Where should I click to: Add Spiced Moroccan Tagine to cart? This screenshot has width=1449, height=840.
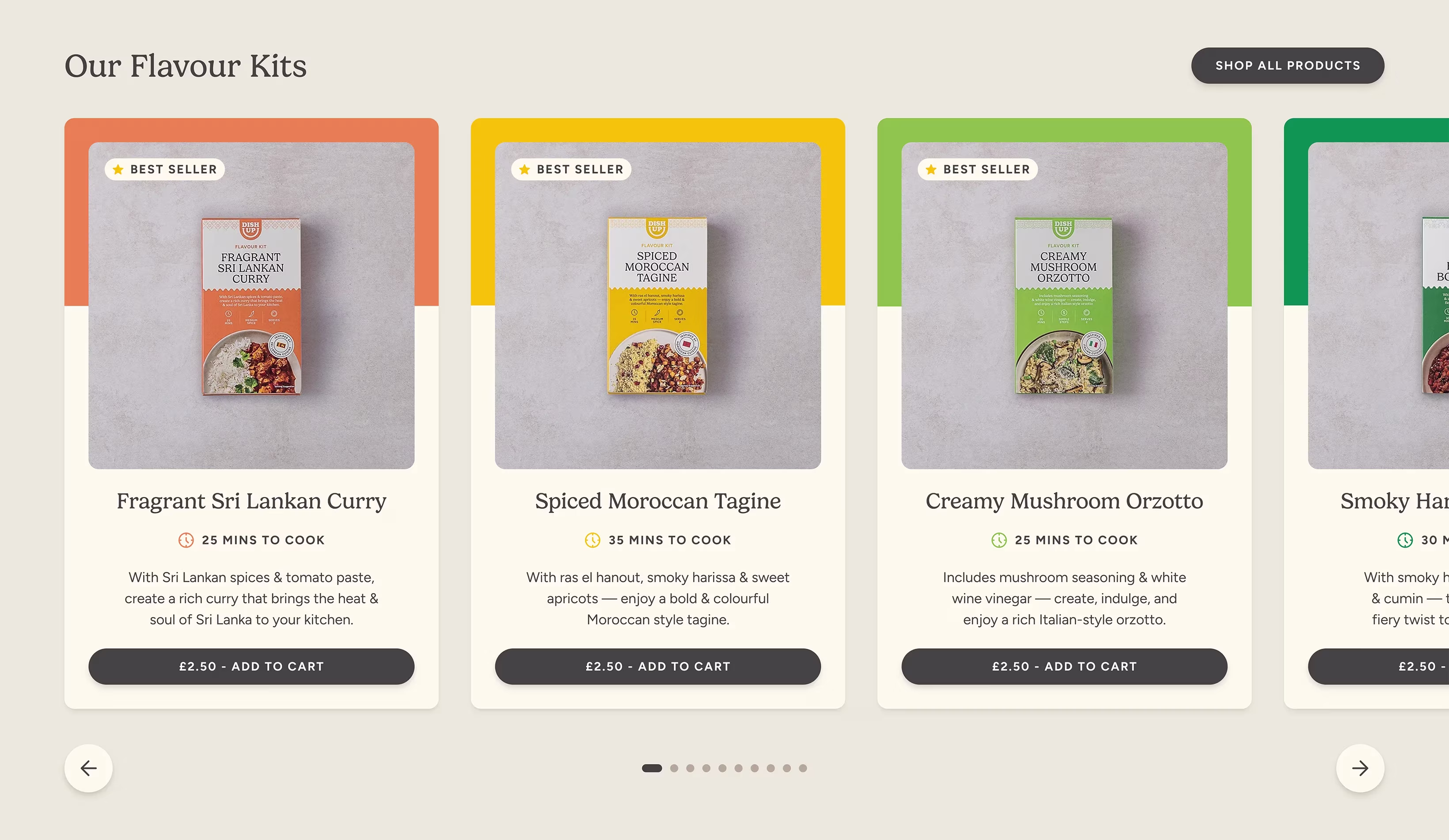[658, 666]
